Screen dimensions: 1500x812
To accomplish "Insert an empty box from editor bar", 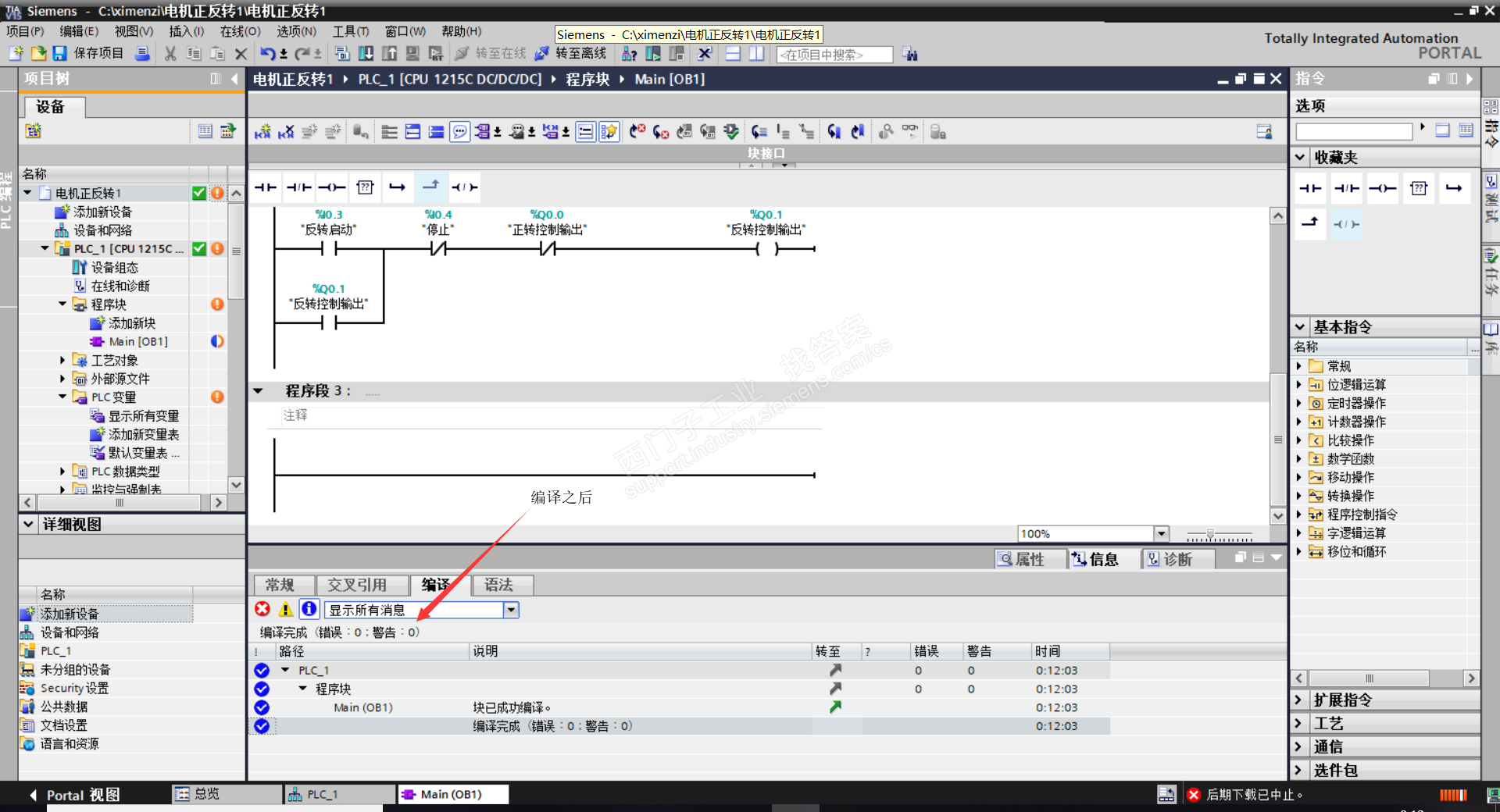I will (365, 187).
